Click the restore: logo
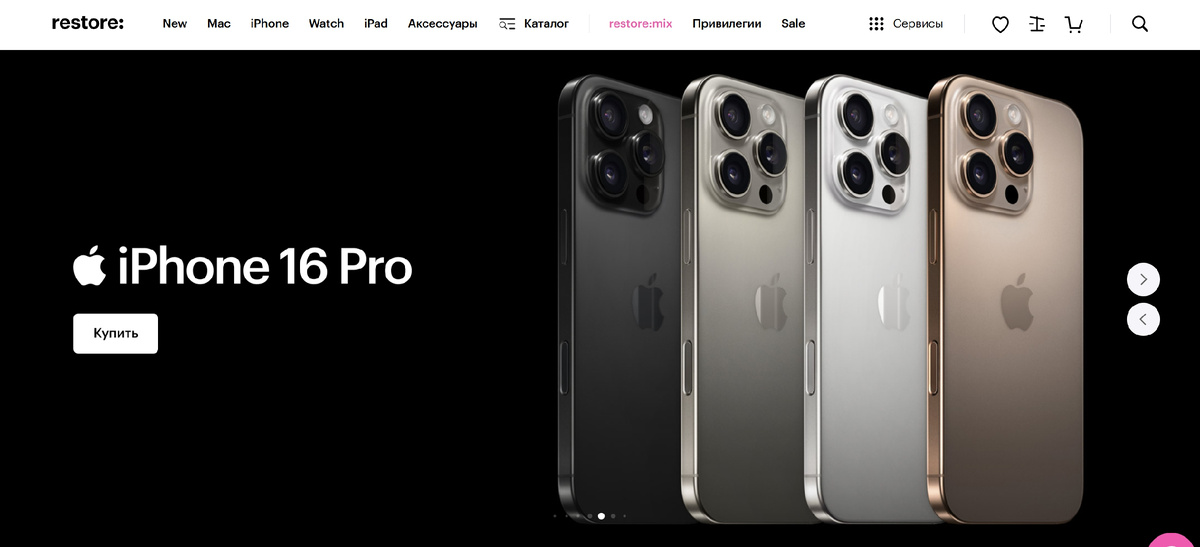Image resolution: width=1200 pixels, height=547 pixels. click(x=88, y=23)
